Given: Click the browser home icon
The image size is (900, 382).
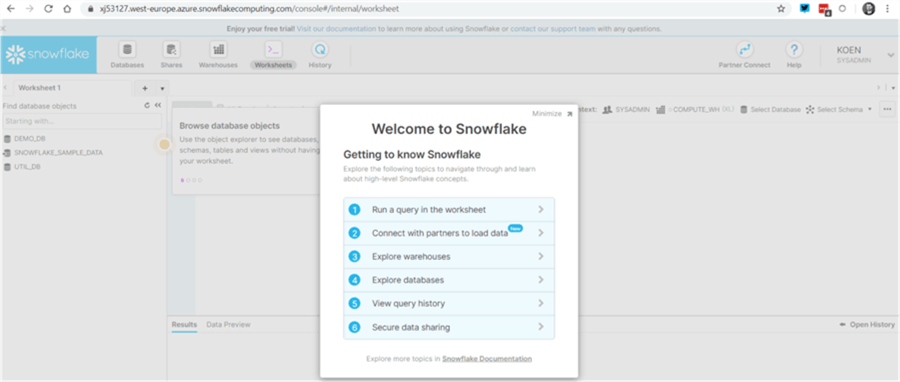Looking at the screenshot, I should [x=68, y=9].
